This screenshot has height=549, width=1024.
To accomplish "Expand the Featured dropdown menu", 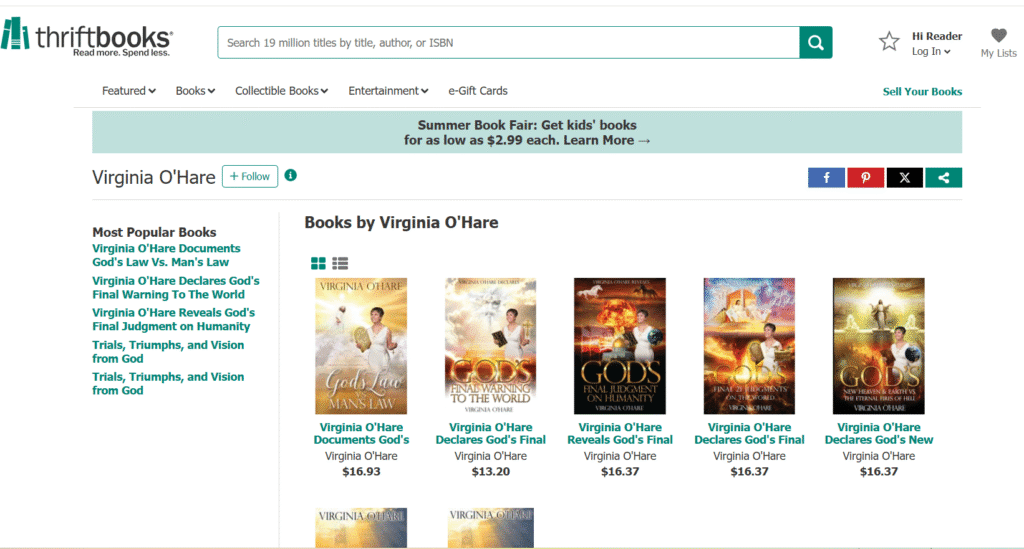I will (128, 91).
